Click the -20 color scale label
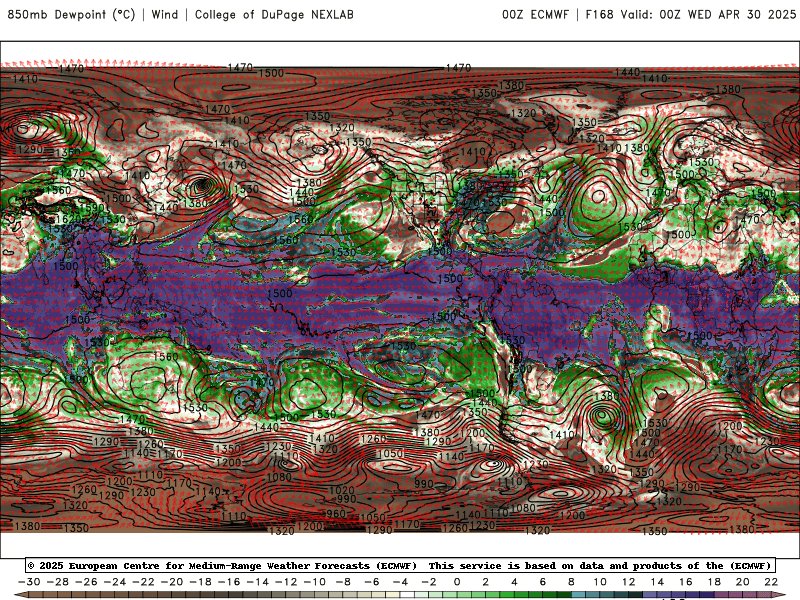The height and width of the screenshot is (600, 800). coord(172,582)
